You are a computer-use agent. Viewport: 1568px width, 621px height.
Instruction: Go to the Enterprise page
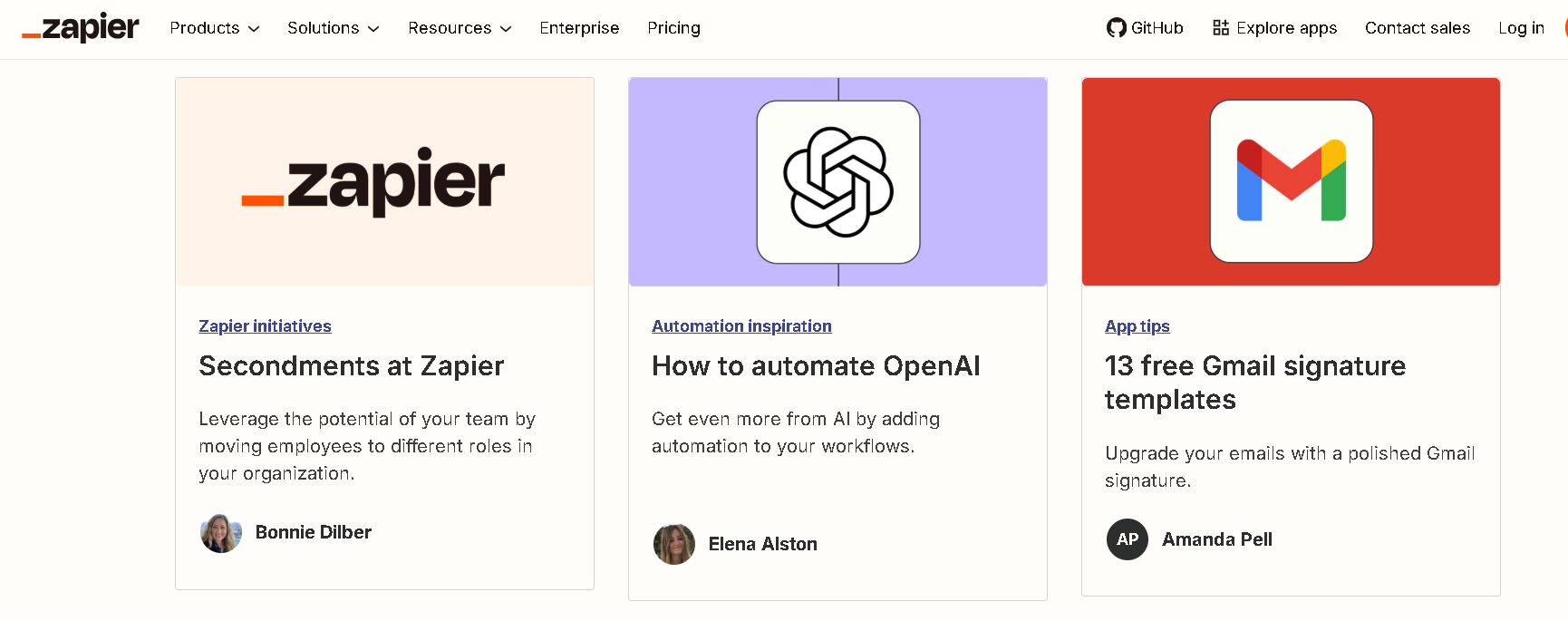[x=579, y=28]
